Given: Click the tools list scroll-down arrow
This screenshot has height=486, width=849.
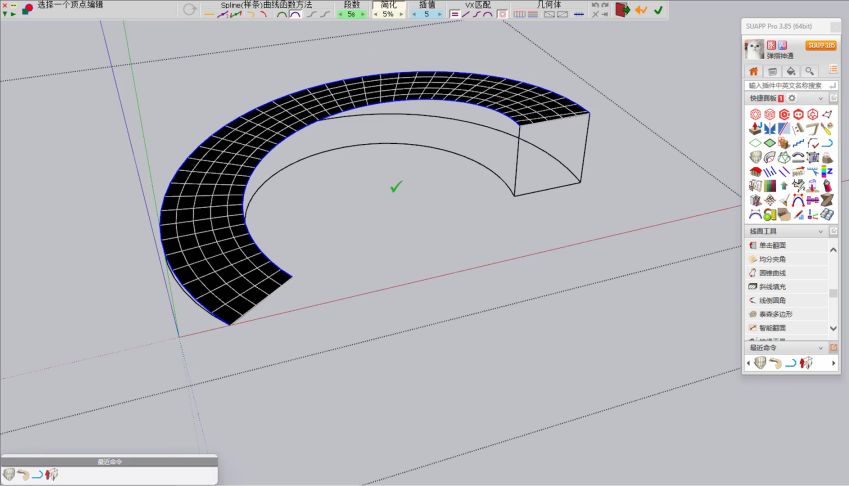Looking at the screenshot, I should click(833, 328).
